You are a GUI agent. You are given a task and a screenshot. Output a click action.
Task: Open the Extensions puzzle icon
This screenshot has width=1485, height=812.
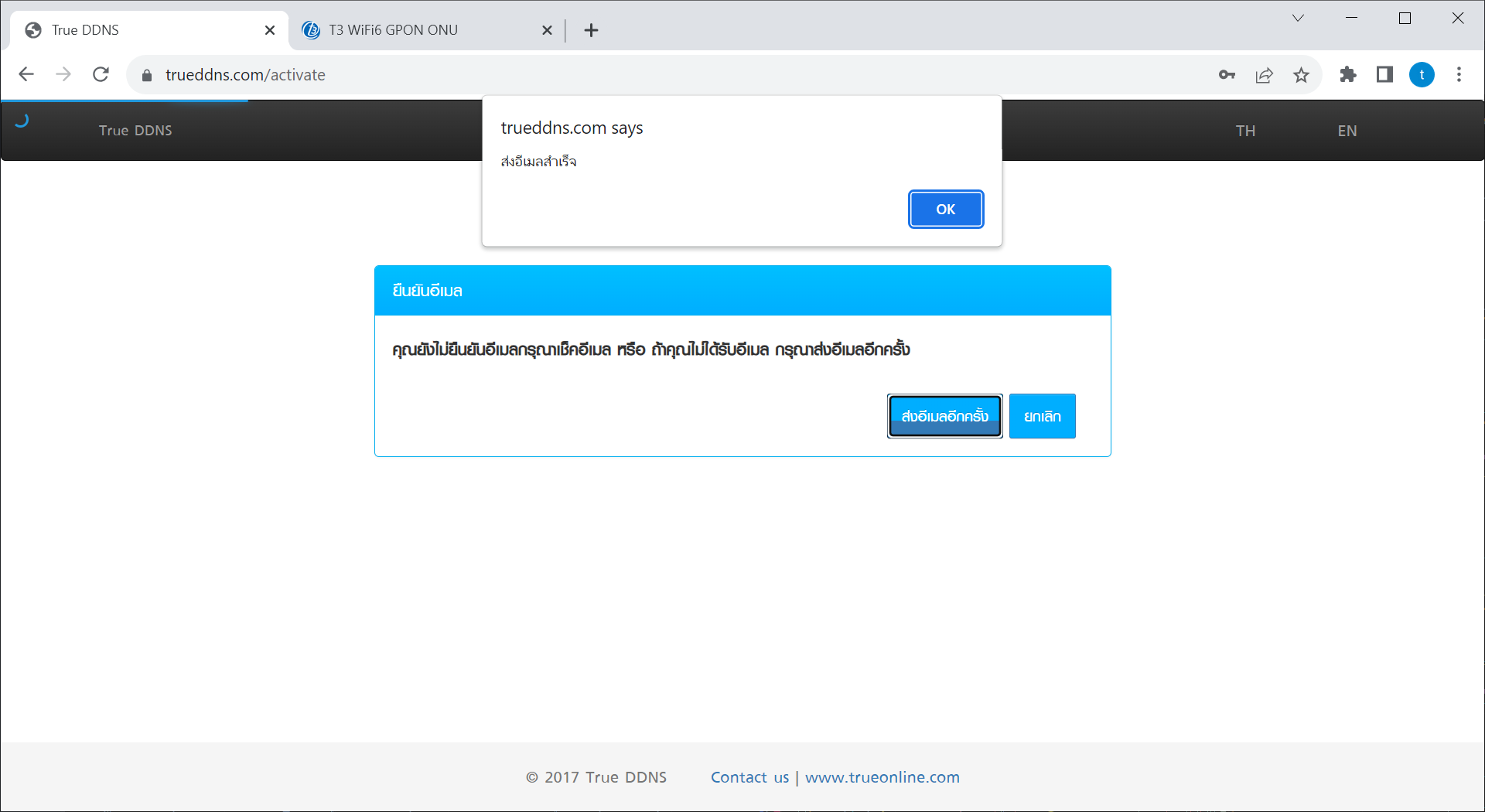point(1348,74)
